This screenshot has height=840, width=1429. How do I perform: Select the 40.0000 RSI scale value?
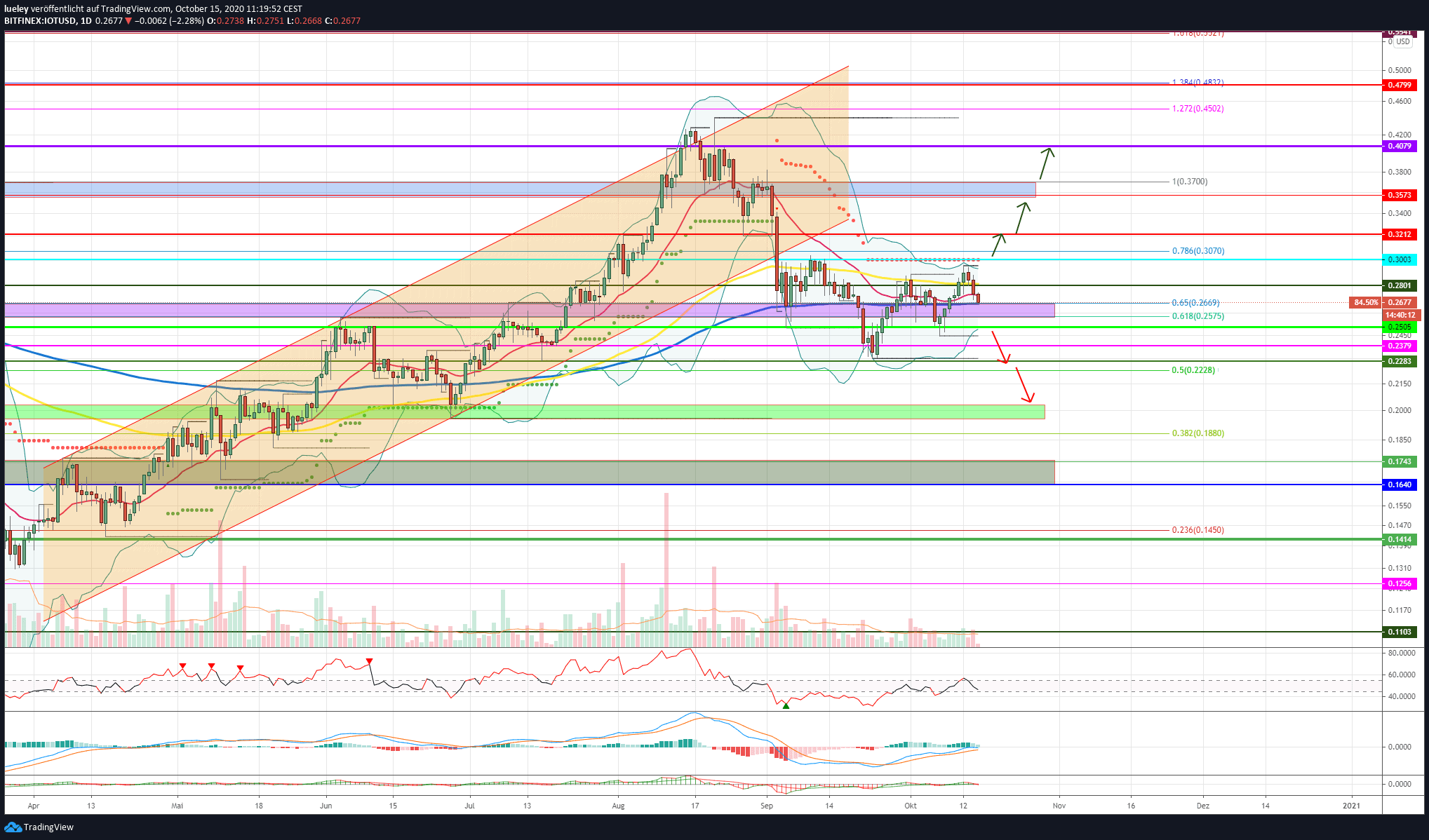(1402, 697)
